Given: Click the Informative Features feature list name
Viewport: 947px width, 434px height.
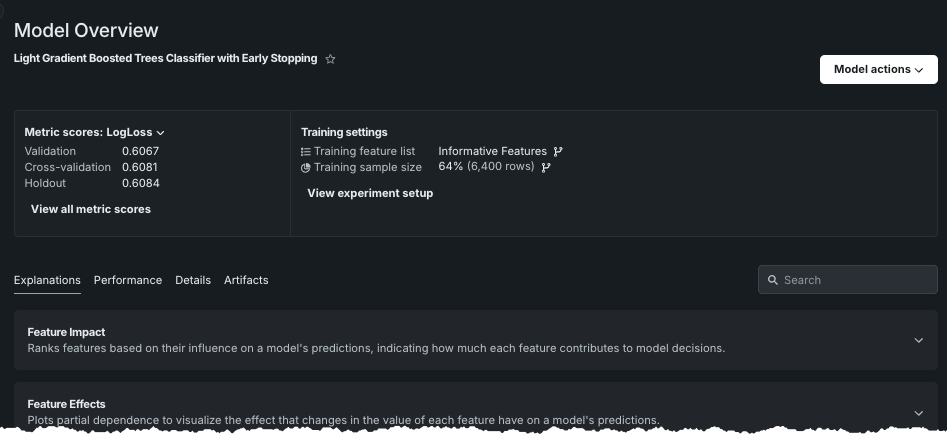Looking at the screenshot, I should (x=492, y=152).
